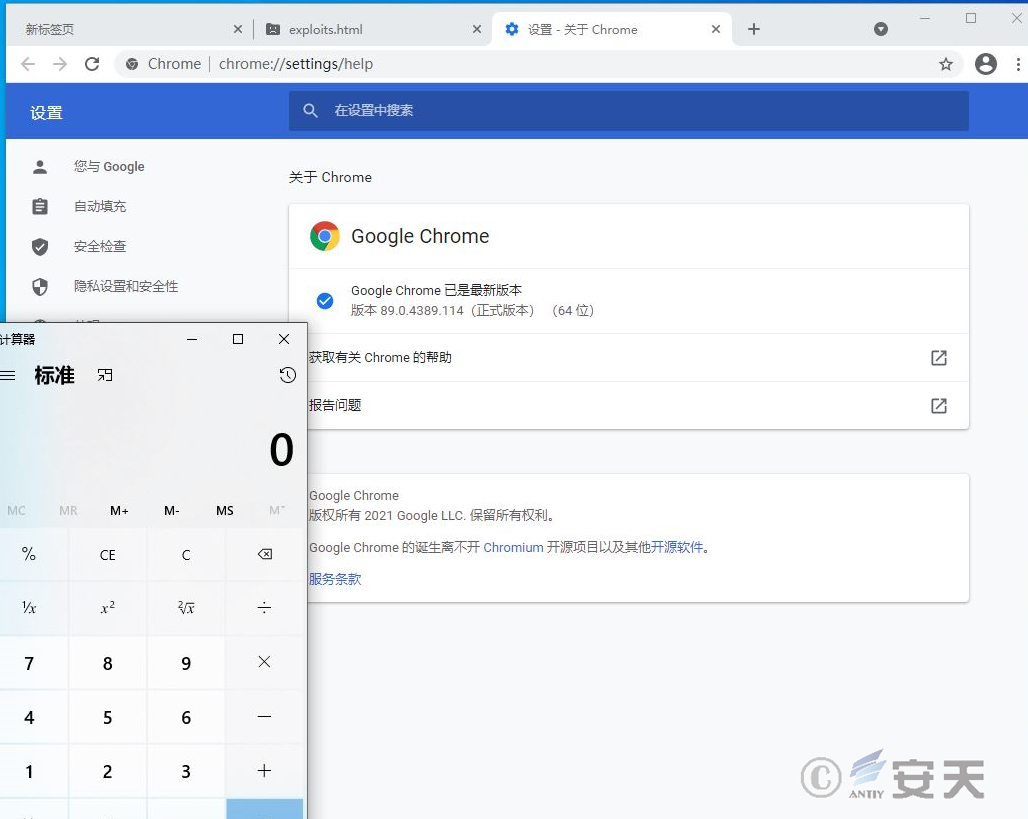Click calculator digit 8

(x=108, y=663)
